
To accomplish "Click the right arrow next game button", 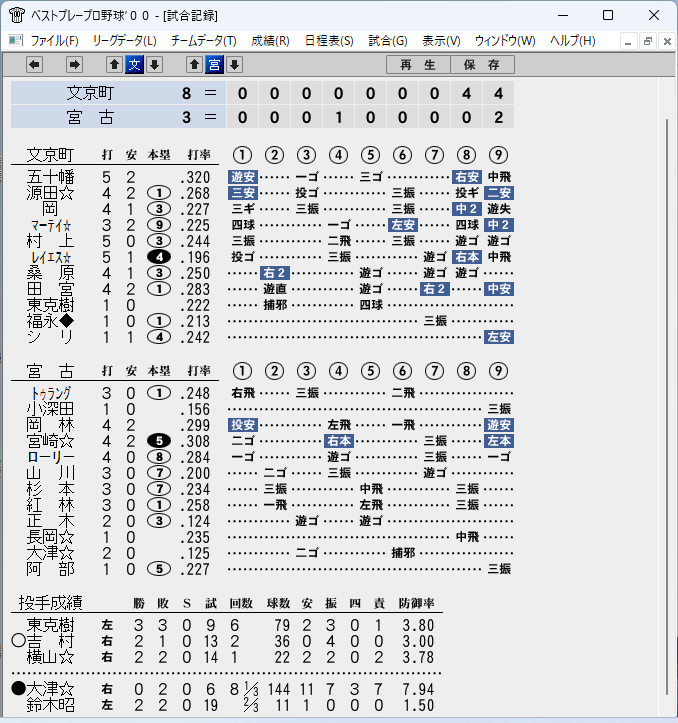I will [74, 65].
